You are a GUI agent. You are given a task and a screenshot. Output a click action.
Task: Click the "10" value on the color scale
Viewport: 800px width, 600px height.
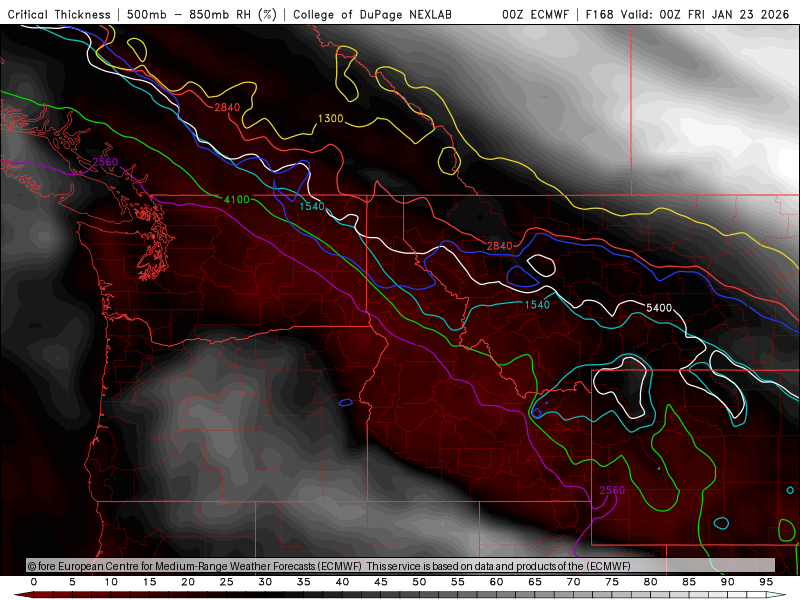111,582
